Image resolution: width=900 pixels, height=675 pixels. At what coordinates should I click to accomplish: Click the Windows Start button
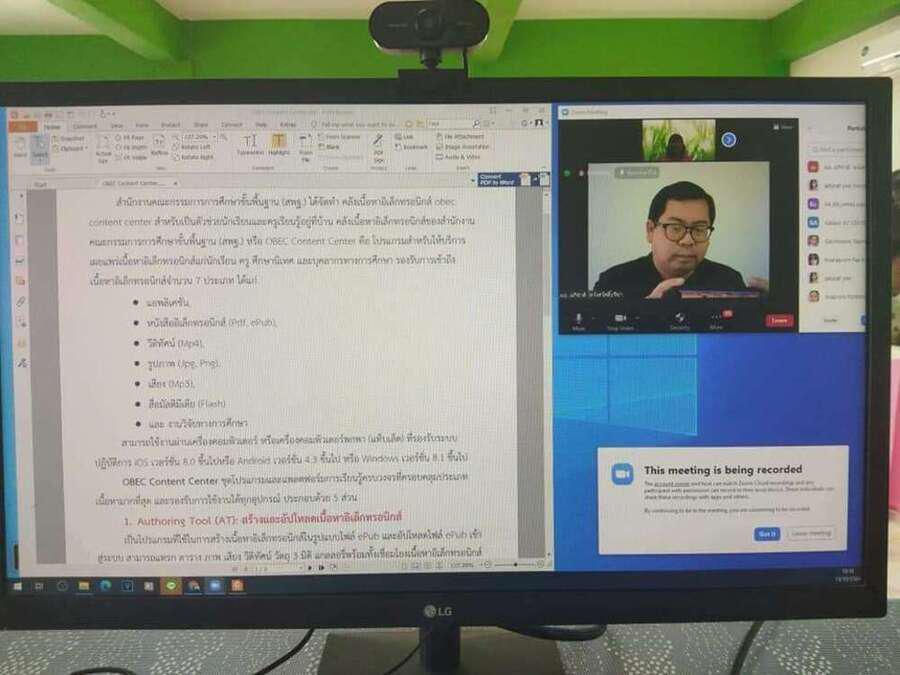[17, 586]
